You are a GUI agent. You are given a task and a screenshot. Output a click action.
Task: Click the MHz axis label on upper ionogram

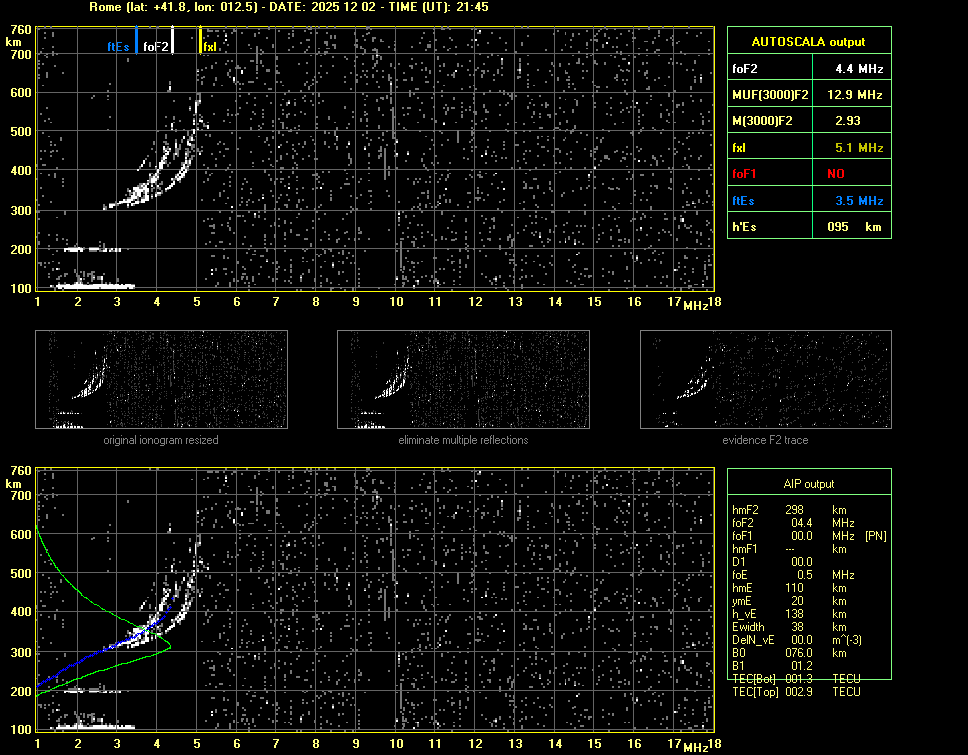coord(695,304)
